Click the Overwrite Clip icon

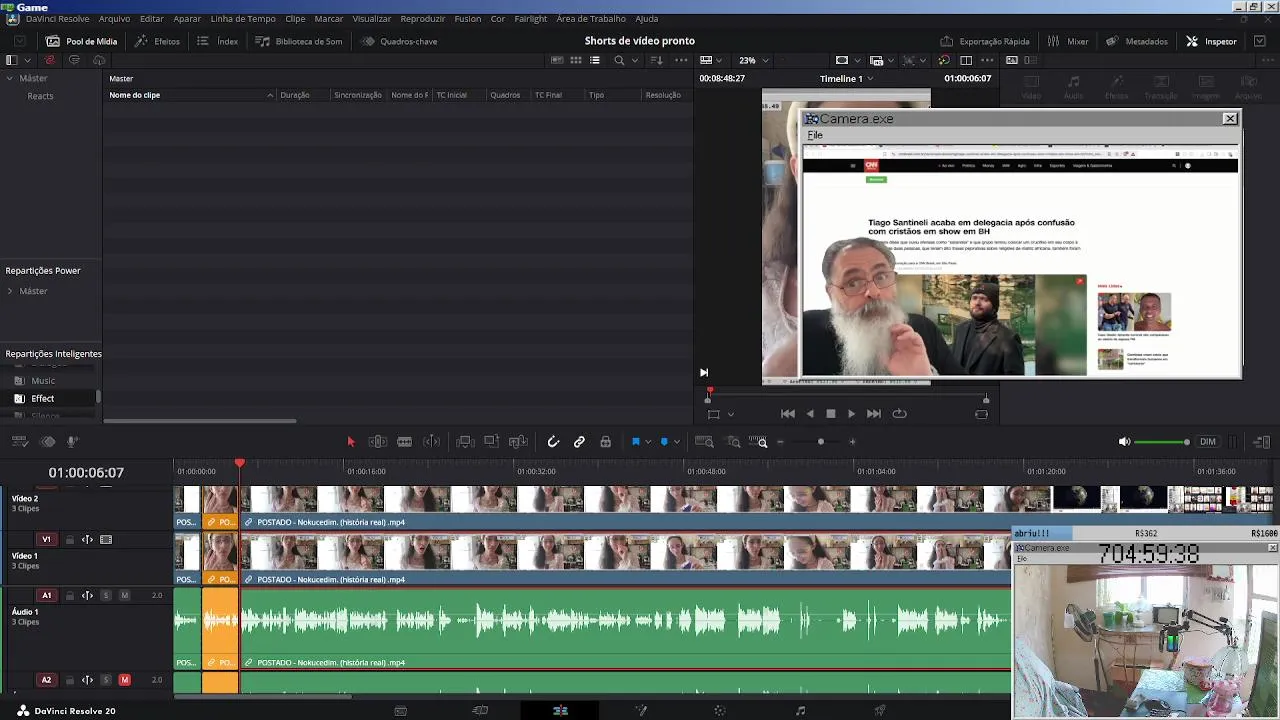coord(491,441)
